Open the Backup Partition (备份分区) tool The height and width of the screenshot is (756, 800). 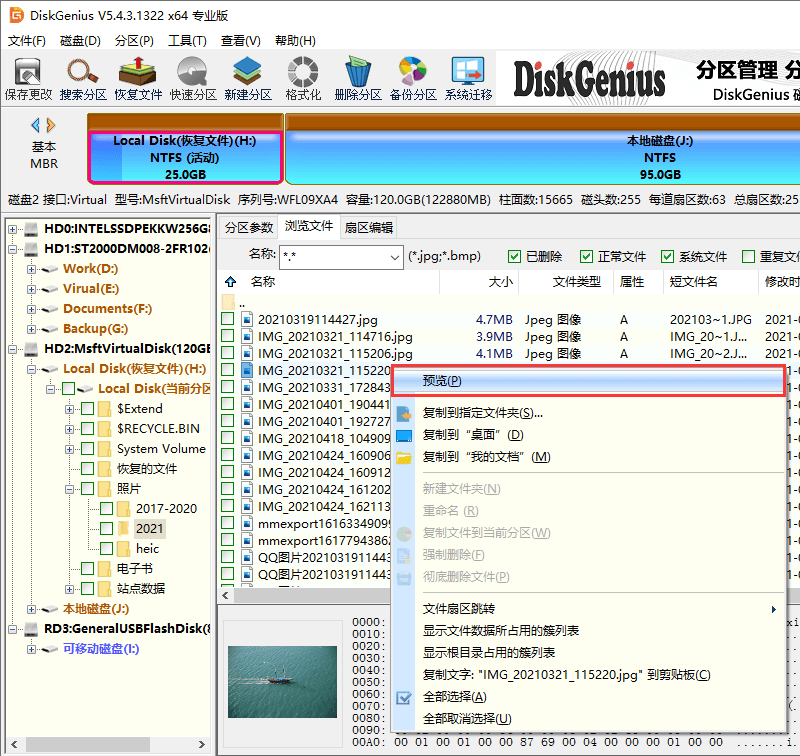pos(413,71)
